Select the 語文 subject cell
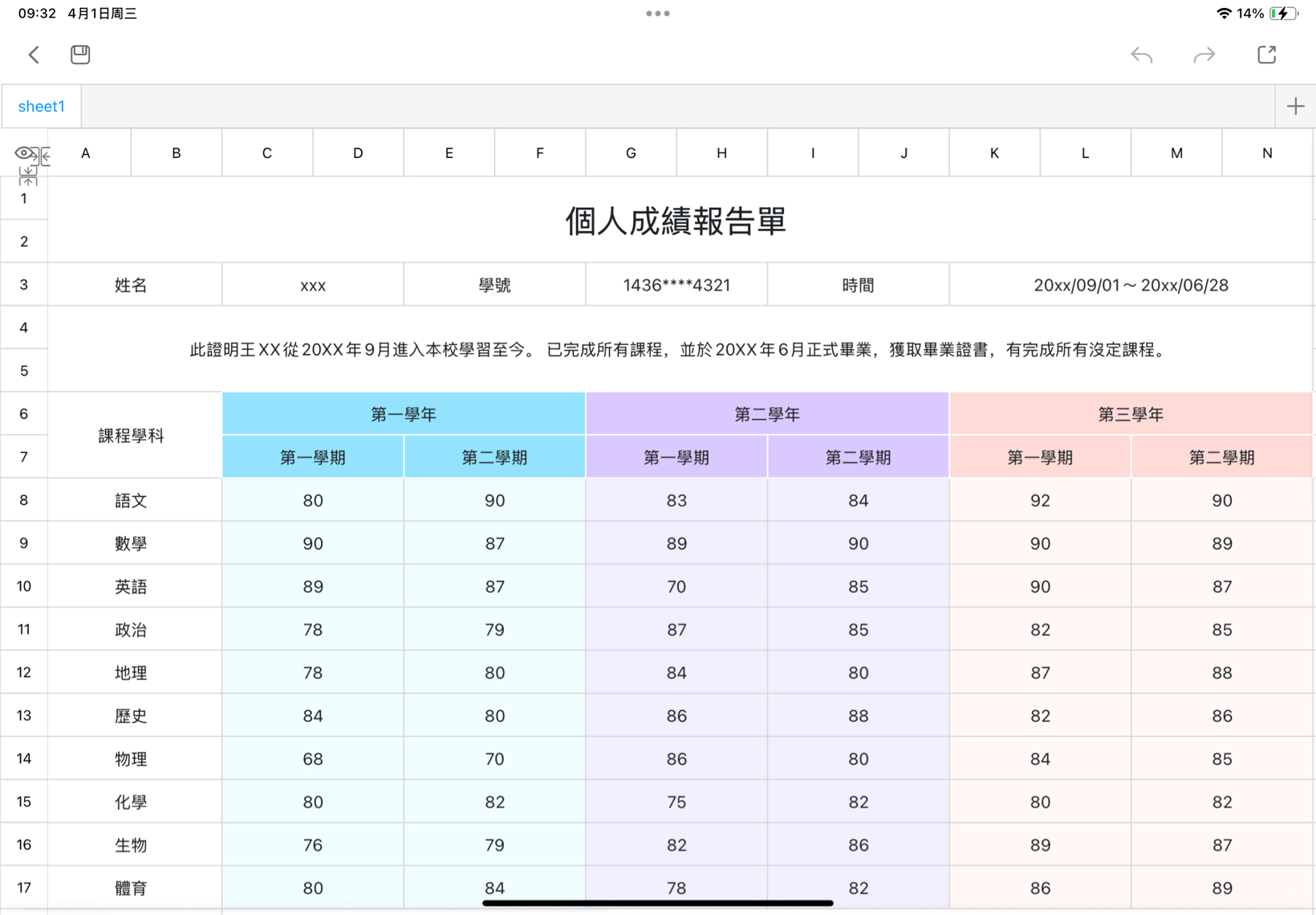This screenshot has width=1316, height=915. (131, 500)
